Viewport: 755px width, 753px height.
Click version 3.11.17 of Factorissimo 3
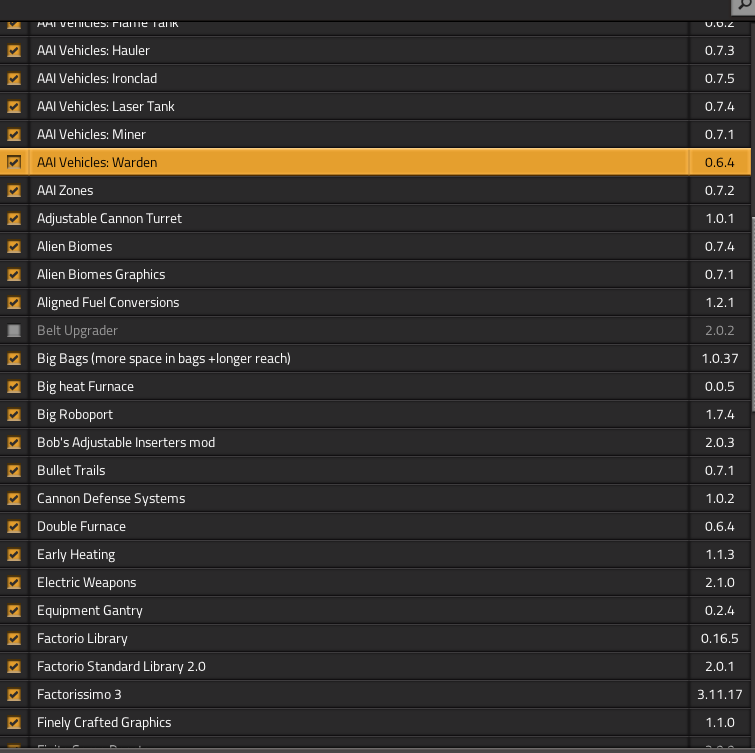pyautogui.click(x=719, y=694)
